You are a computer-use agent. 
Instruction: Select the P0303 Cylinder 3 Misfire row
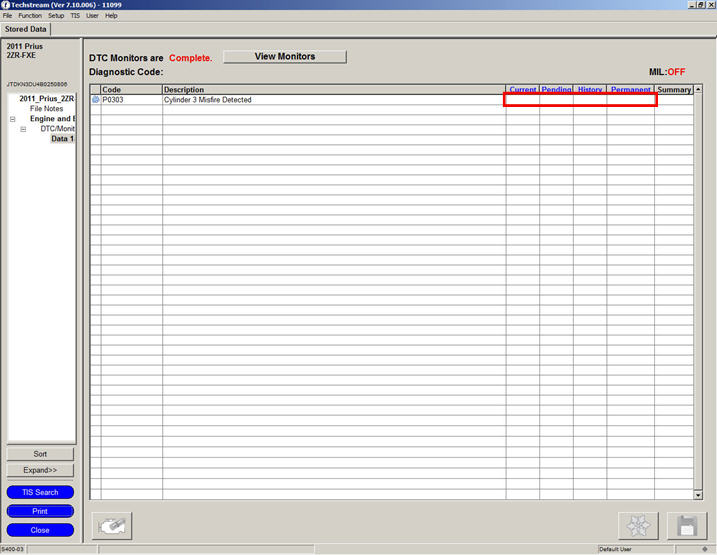click(x=300, y=100)
